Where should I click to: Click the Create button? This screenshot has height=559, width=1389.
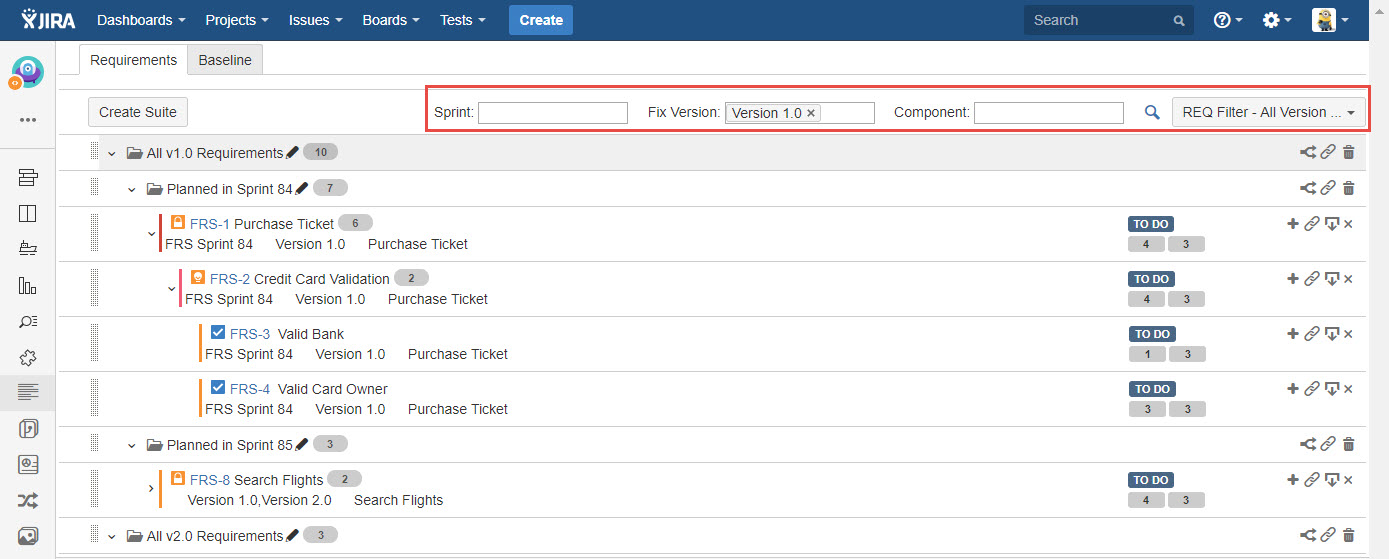point(541,20)
